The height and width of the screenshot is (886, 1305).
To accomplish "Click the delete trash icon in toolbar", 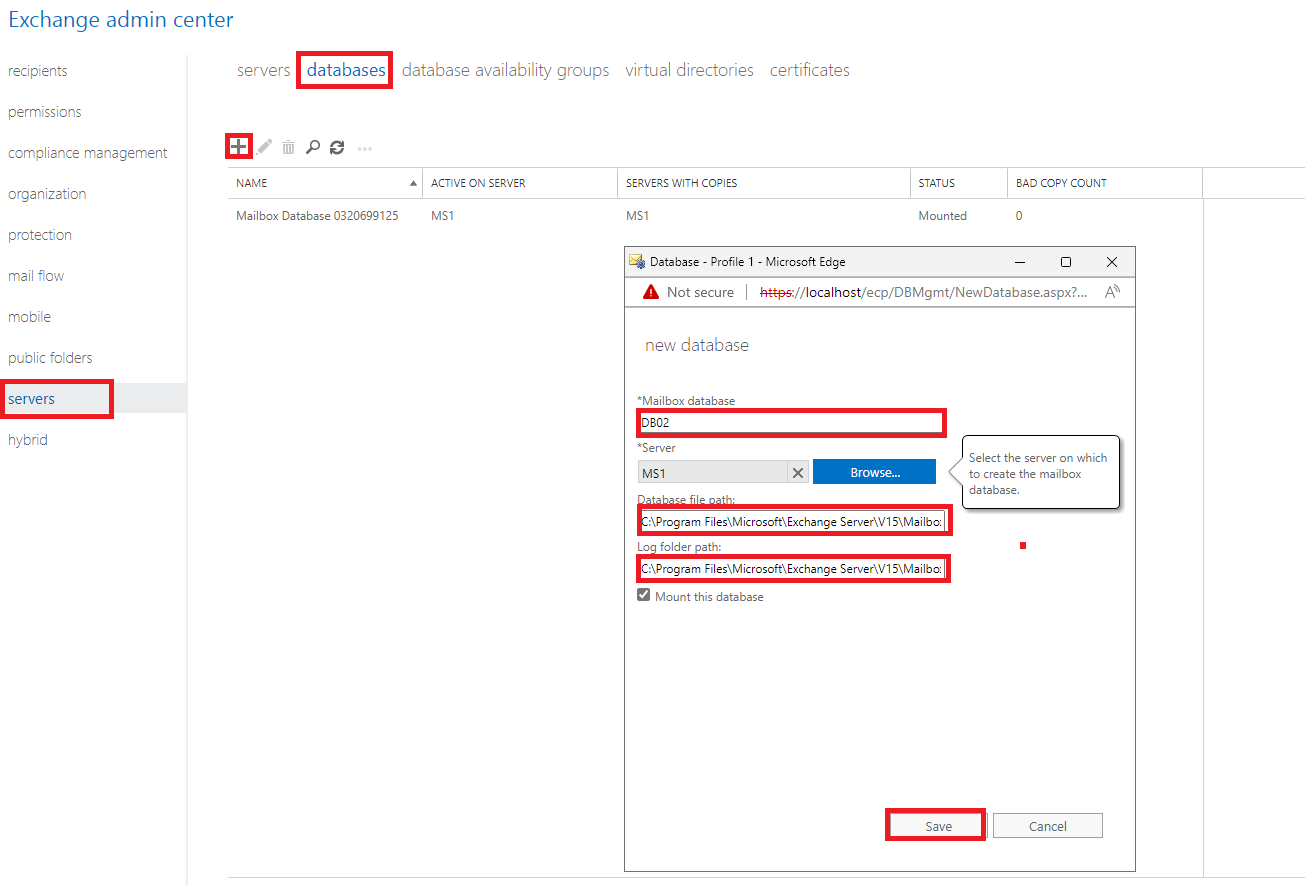I will pos(288,147).
